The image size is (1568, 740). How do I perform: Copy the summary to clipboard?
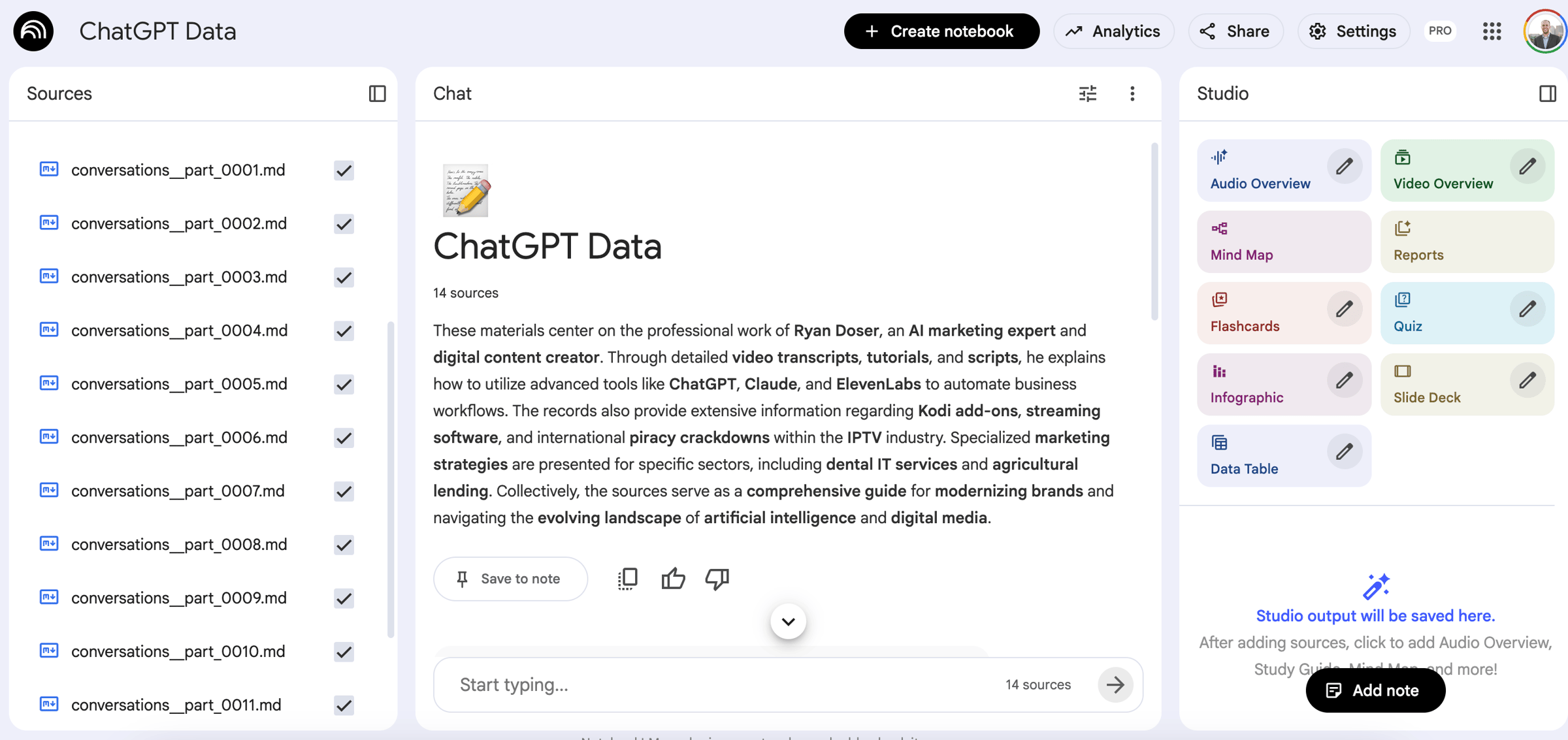627,579
